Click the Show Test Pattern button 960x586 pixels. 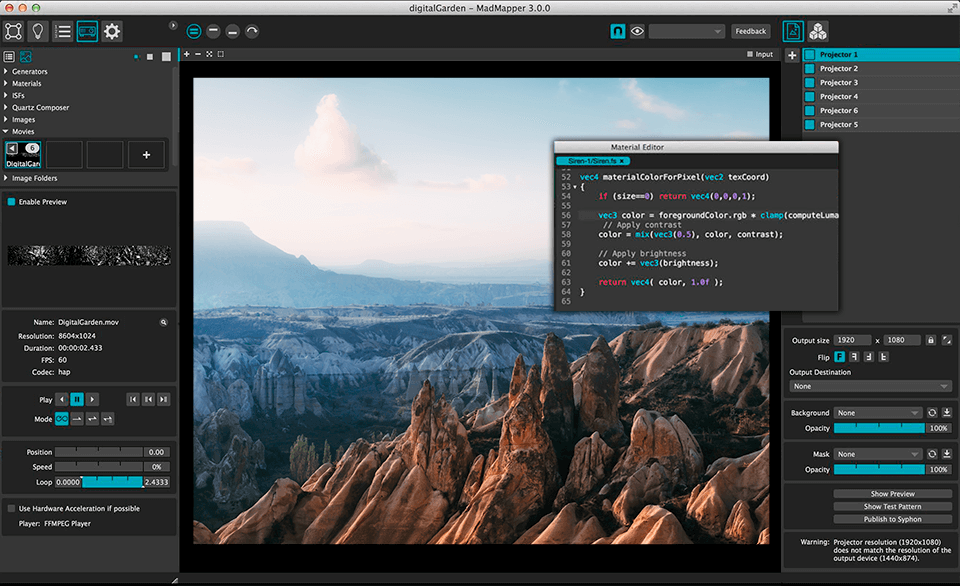(879, 506)
